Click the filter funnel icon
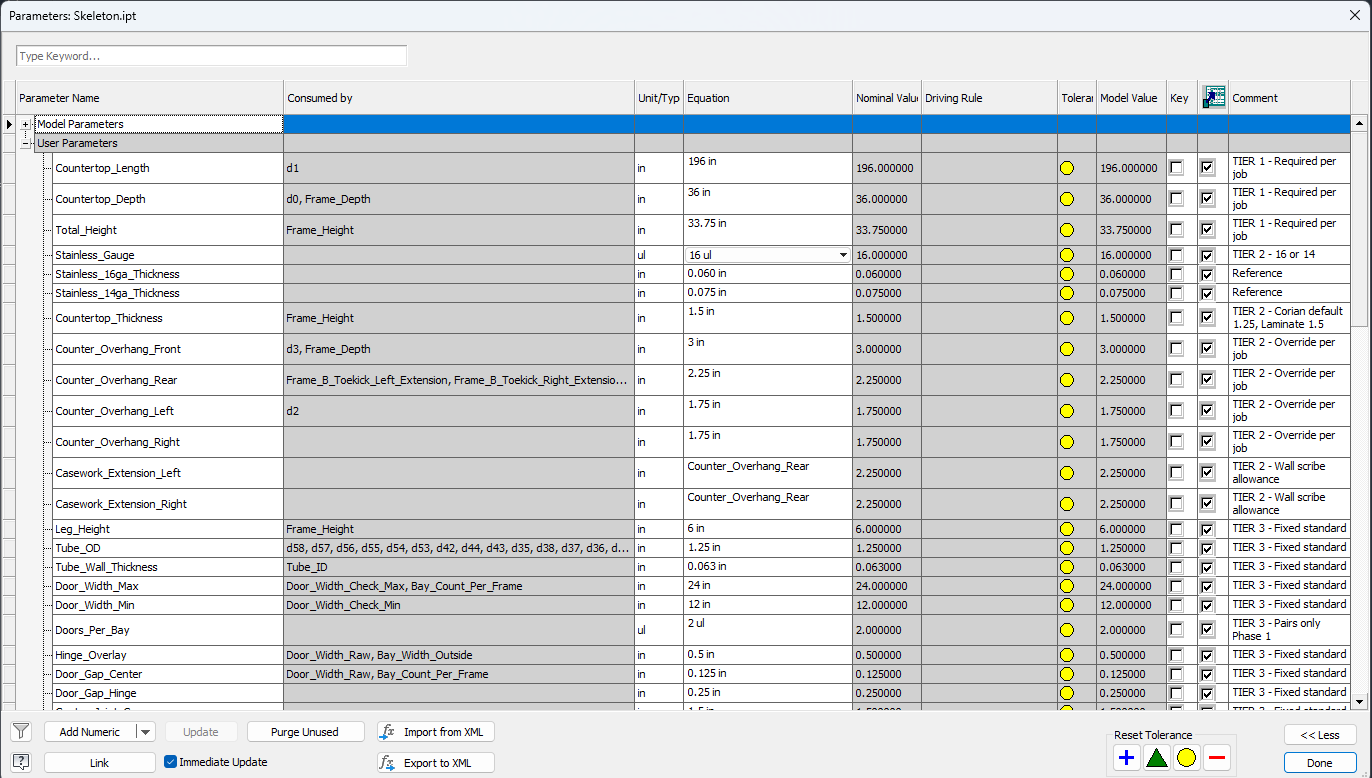Viewport: 1372px width, 778px height. 21,731
